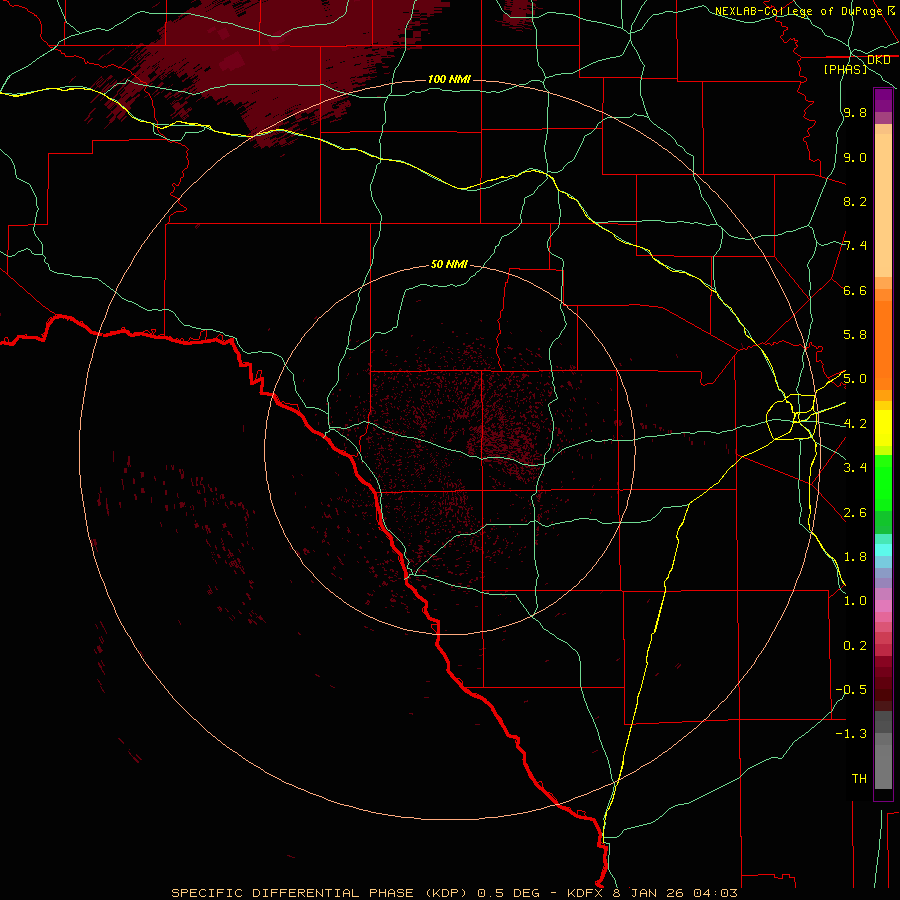Screen dimensions: 900x900
Task: Click the 9.8 value on the color scale
Action: point(855,112)
